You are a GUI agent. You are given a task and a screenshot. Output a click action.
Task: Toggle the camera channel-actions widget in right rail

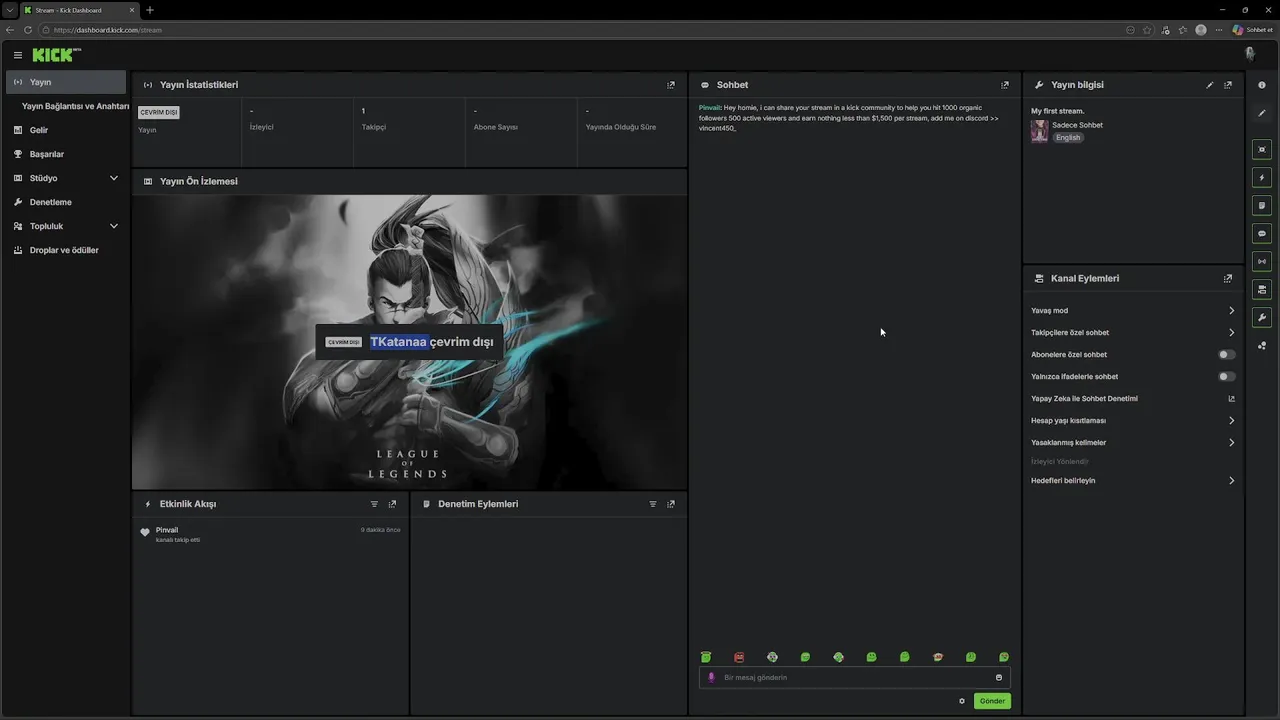click(x=1262, y=289)
